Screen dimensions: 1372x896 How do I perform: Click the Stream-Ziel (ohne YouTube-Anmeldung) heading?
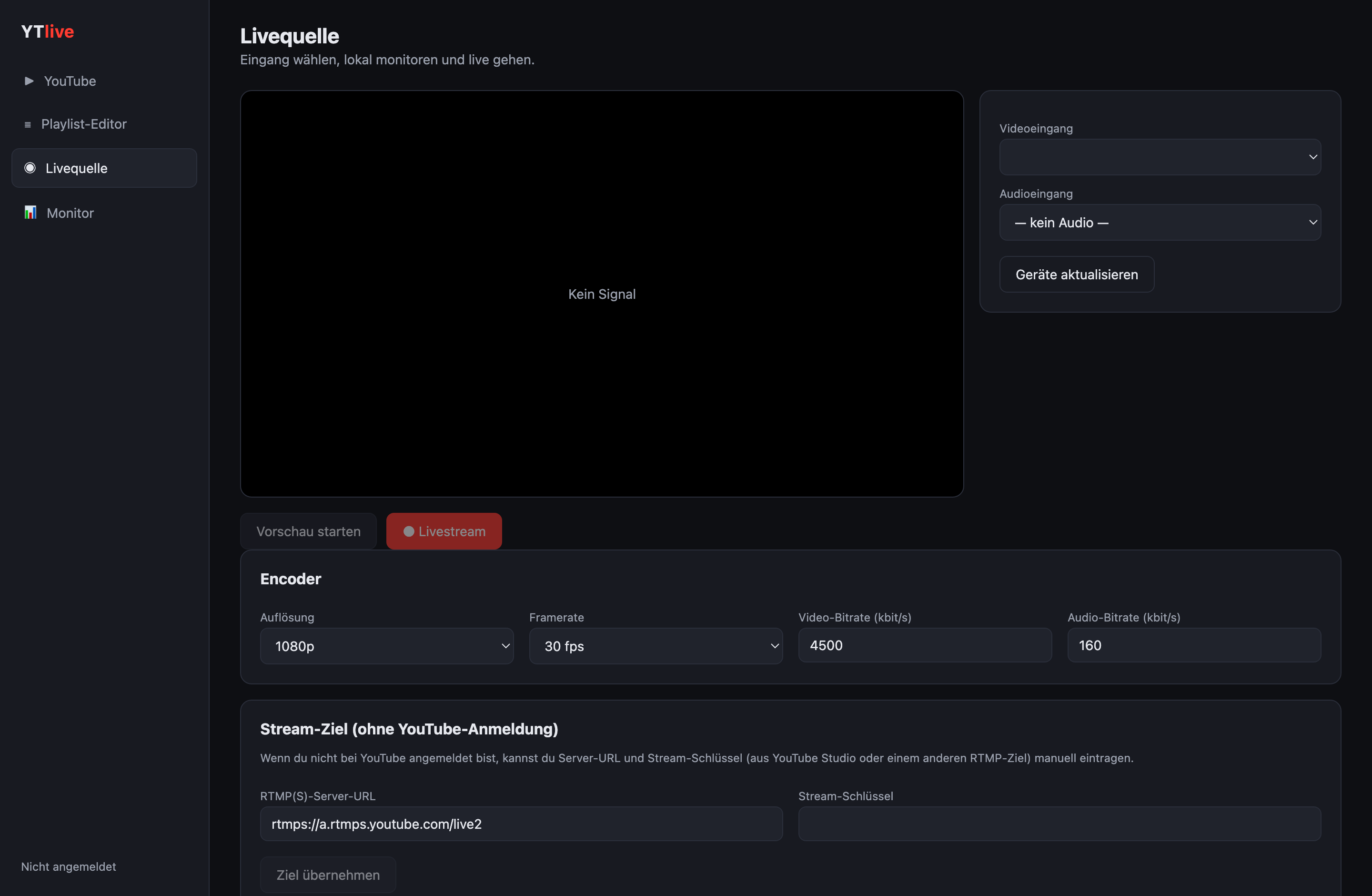click(x=409, y=729)
